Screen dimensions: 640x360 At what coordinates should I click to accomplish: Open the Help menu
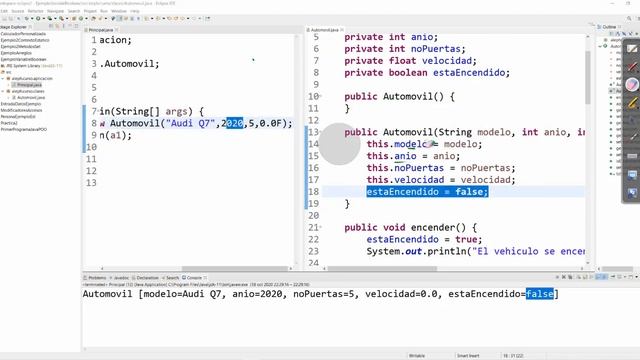[135, 11]
